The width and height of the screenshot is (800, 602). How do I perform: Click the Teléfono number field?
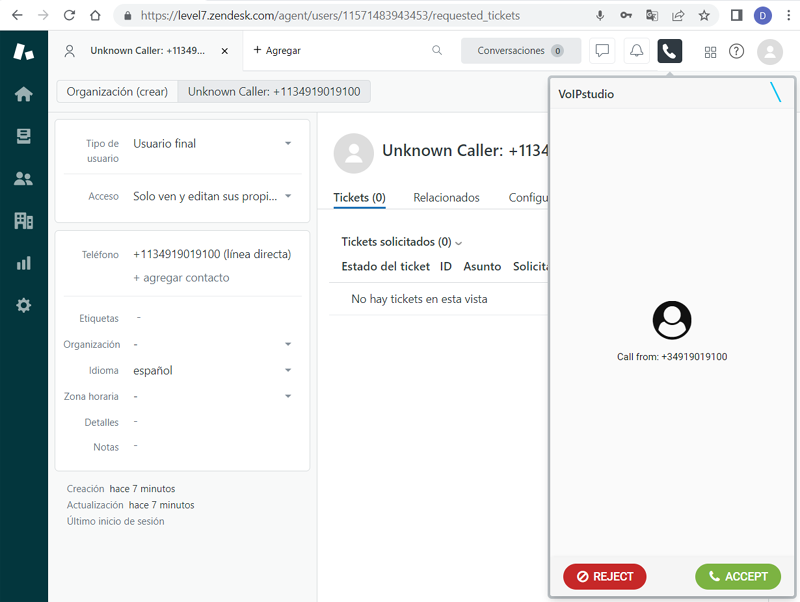pyautogui.click(x=212, y=254)
